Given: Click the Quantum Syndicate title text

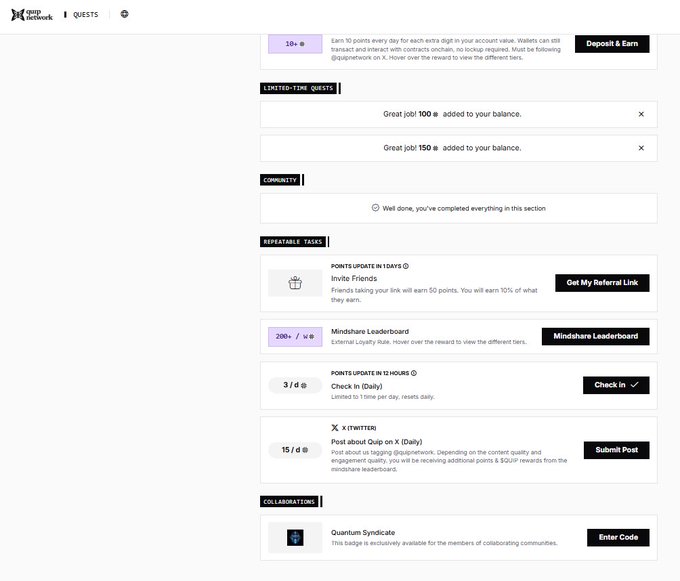Looking at the screenshot, I should click(363, 532).
